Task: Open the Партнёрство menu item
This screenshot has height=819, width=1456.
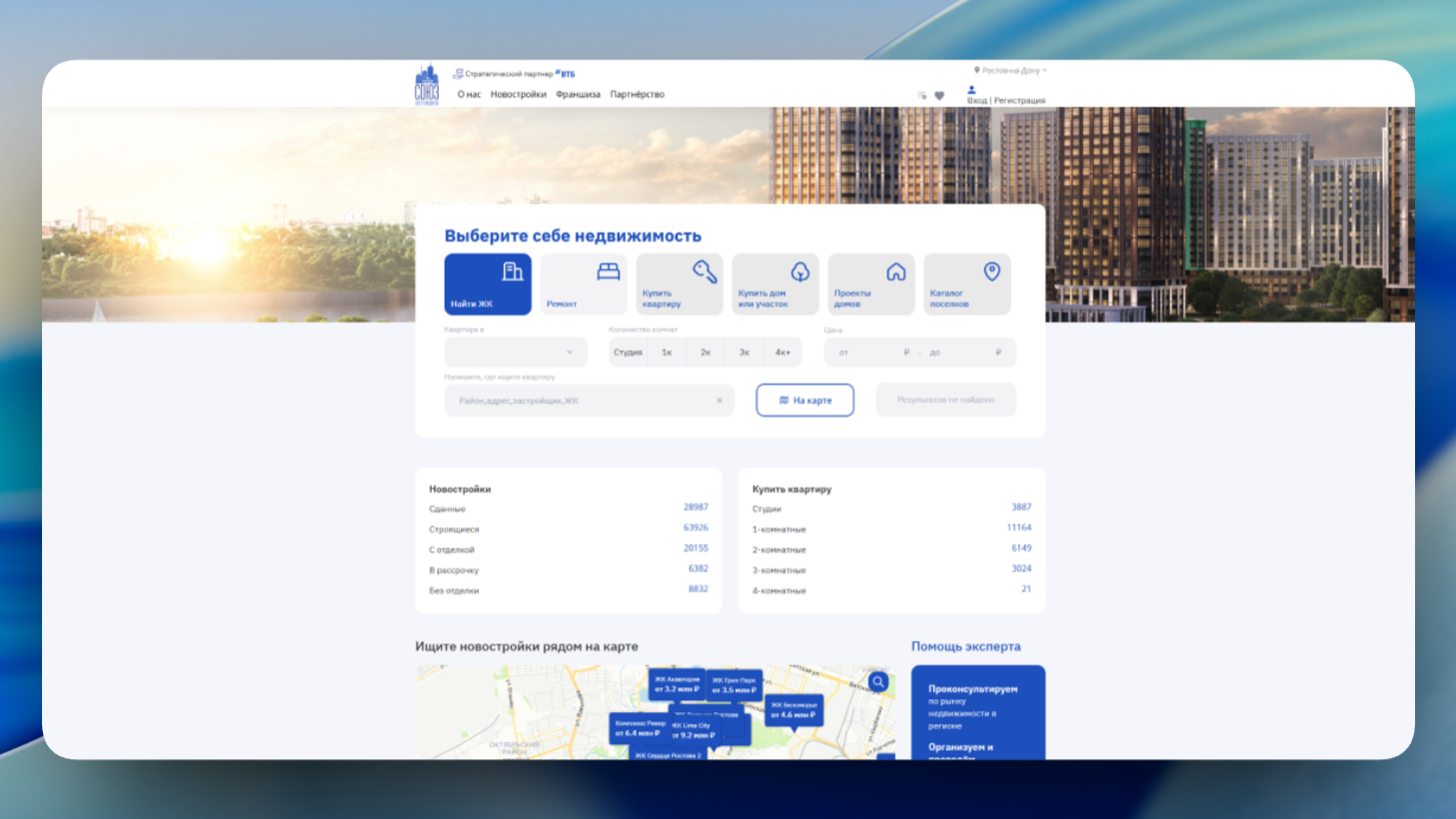Action: [638, 95]
